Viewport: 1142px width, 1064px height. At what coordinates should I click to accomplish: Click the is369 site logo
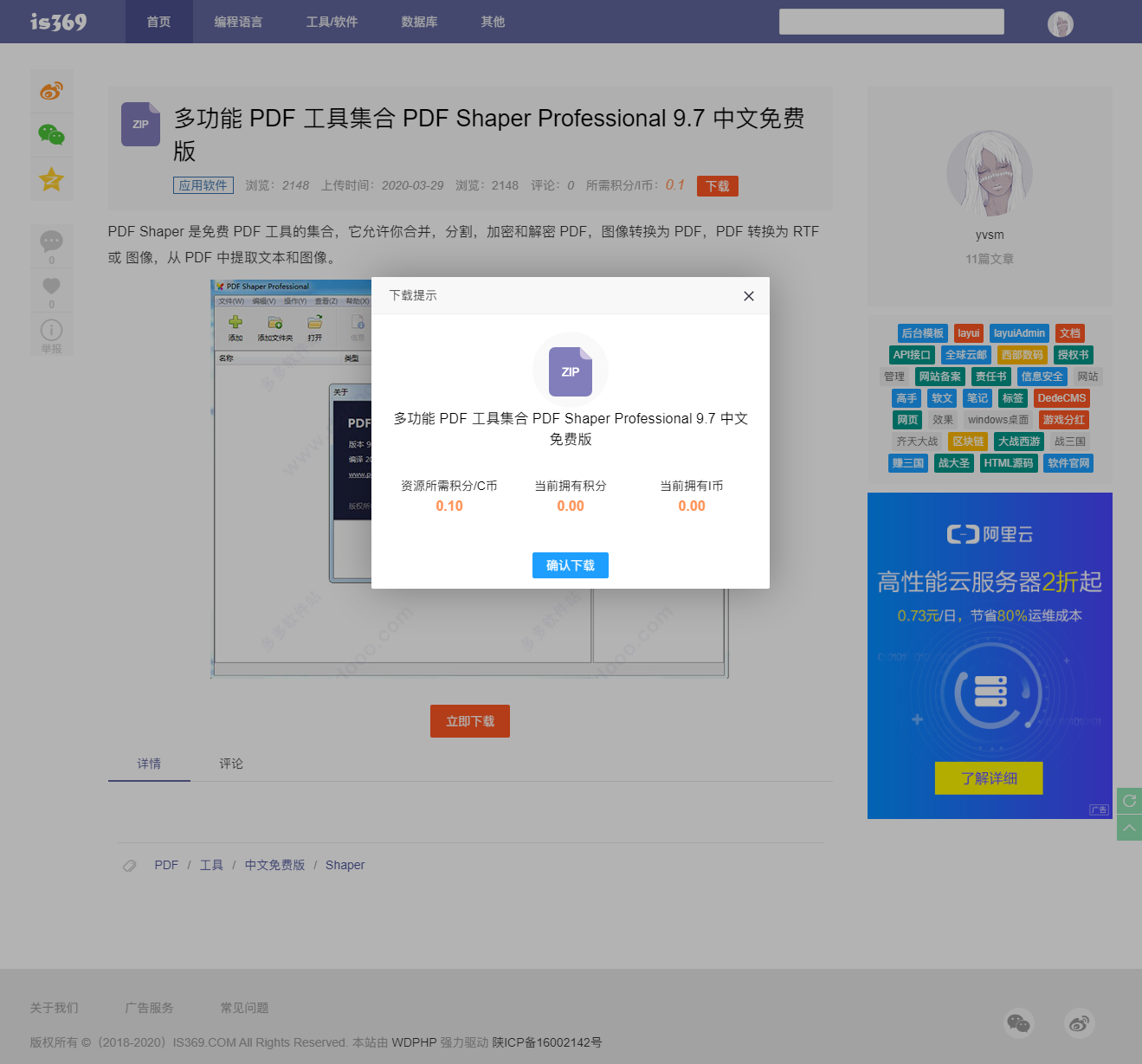(x=58, y=22)
